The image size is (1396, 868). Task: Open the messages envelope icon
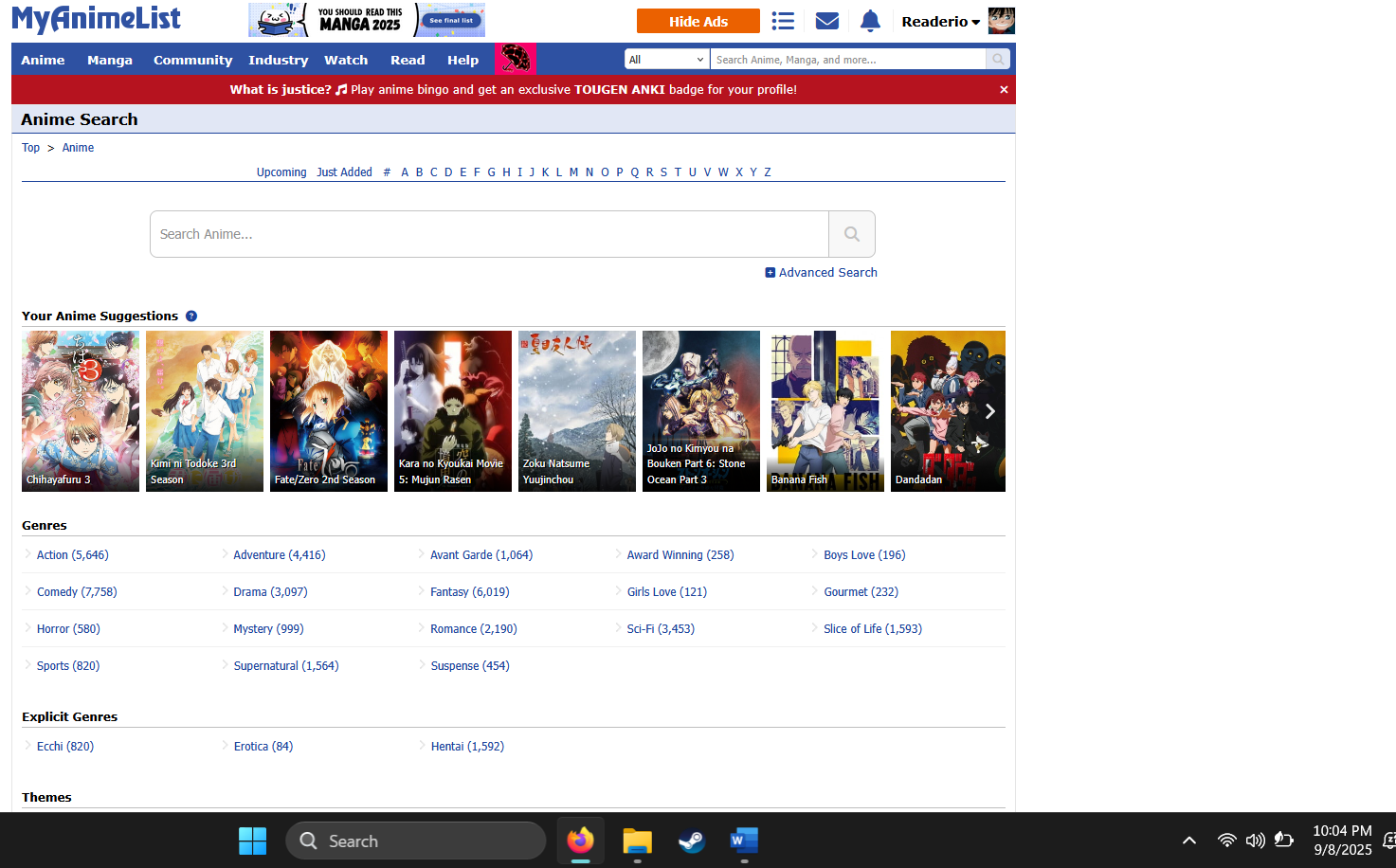[826, 21]
